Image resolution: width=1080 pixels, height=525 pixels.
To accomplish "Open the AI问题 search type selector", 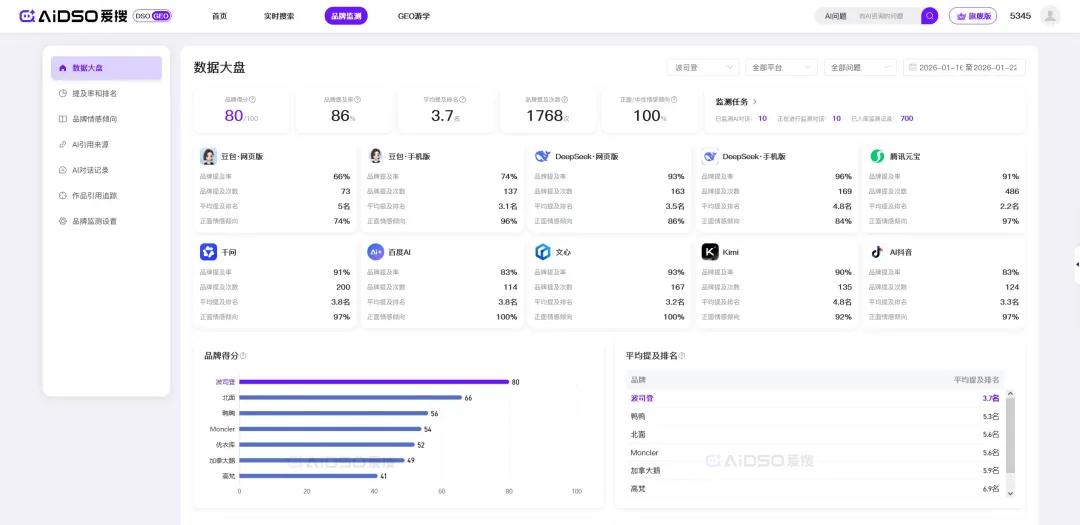I will [x=835, y=16].
